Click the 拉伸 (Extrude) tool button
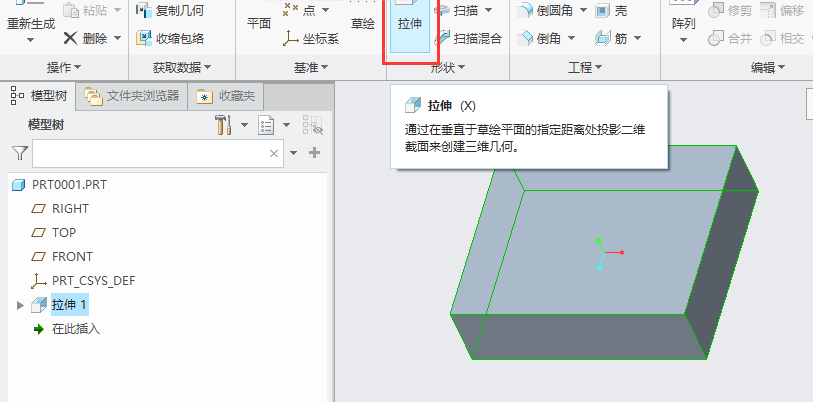The height and width of the screenshot is (402, 813). coord(410,26)
